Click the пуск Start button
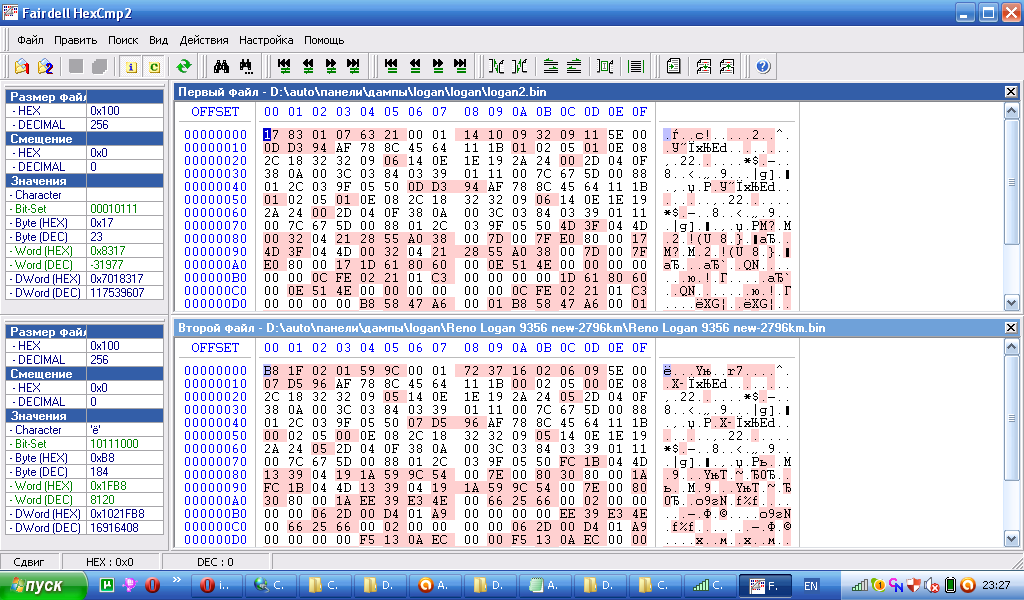This screenshot has width=1024, height=600. point(43,585)
